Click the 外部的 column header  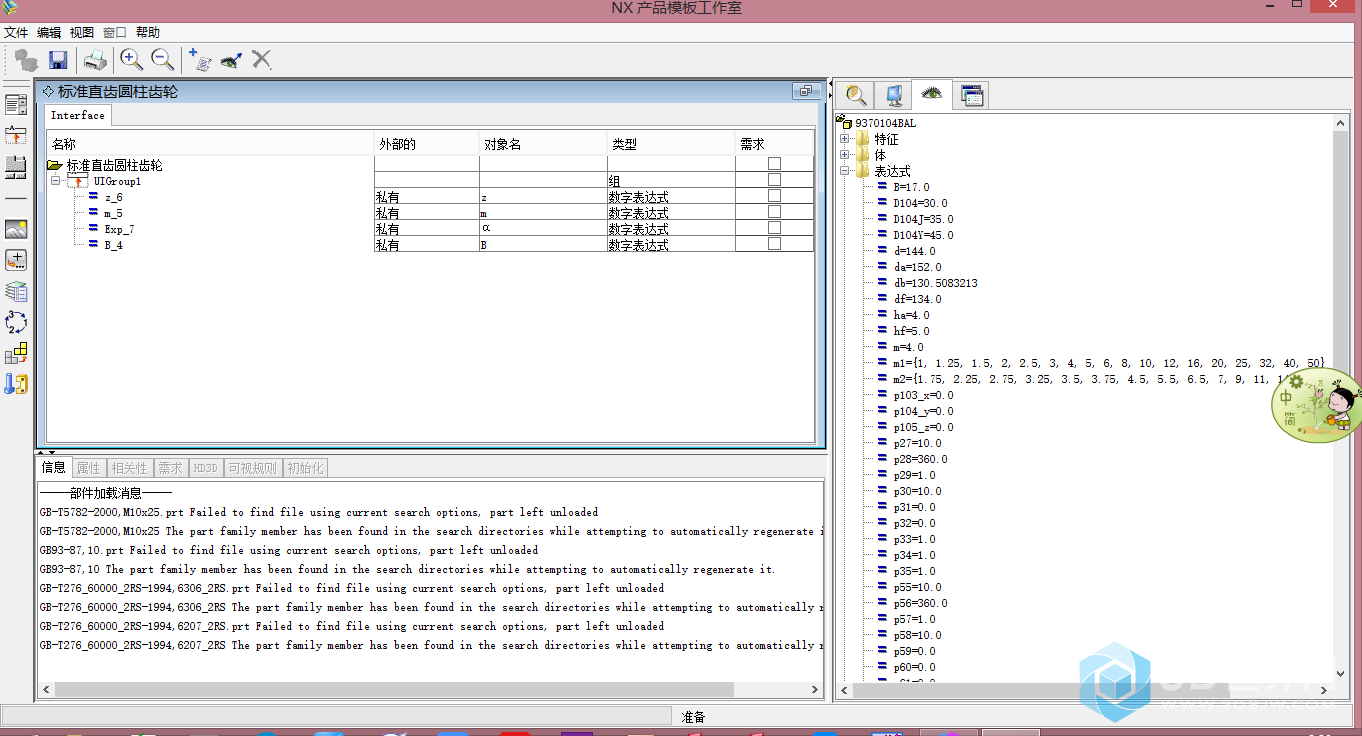(427, 144)
